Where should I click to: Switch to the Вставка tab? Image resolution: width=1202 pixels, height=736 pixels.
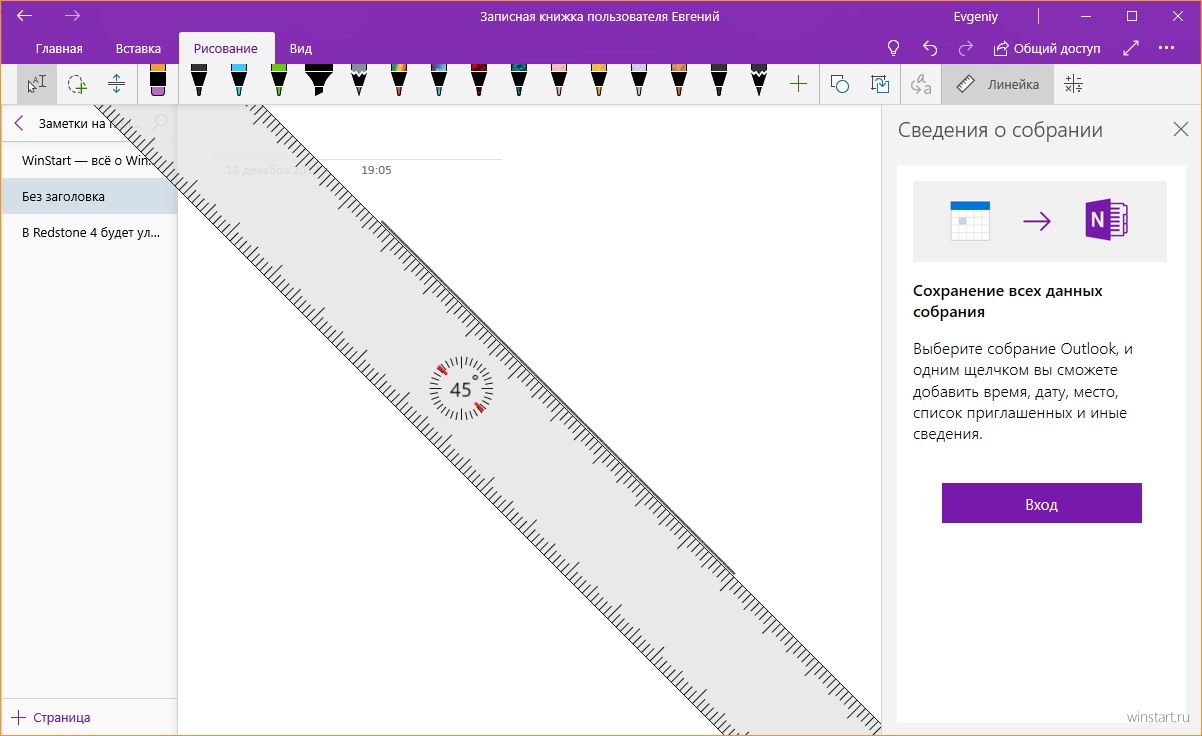point(138,48)
